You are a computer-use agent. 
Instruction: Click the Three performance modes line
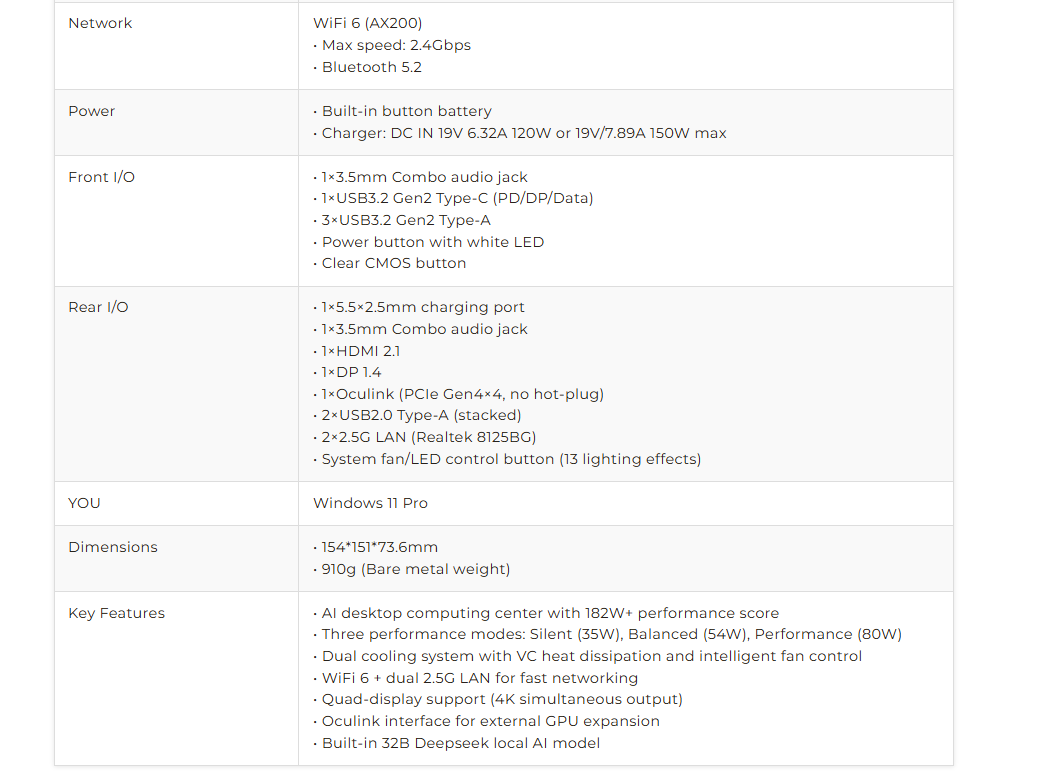(608, 634)
